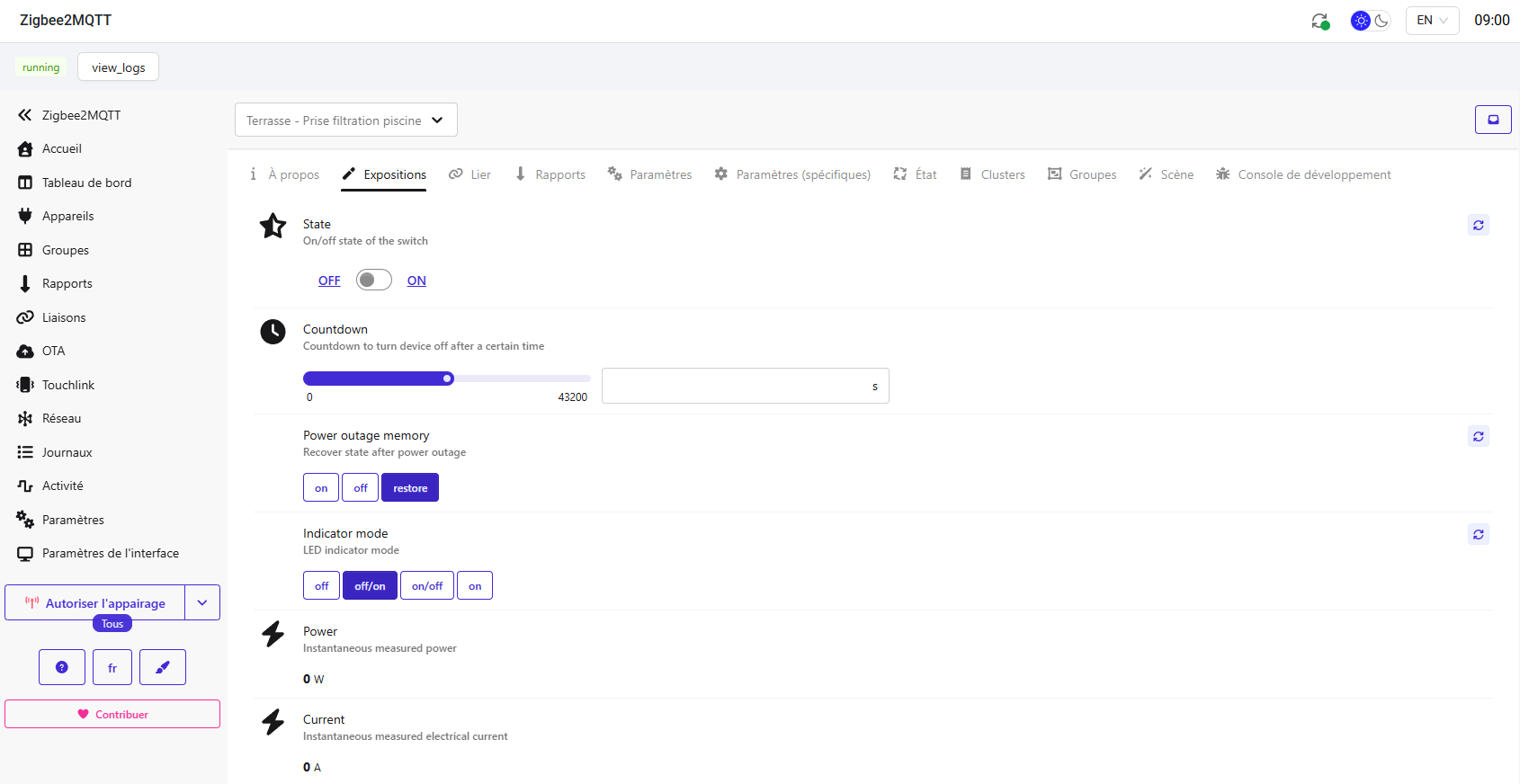Click the Countdown slider handle

[x=447, y=379]
